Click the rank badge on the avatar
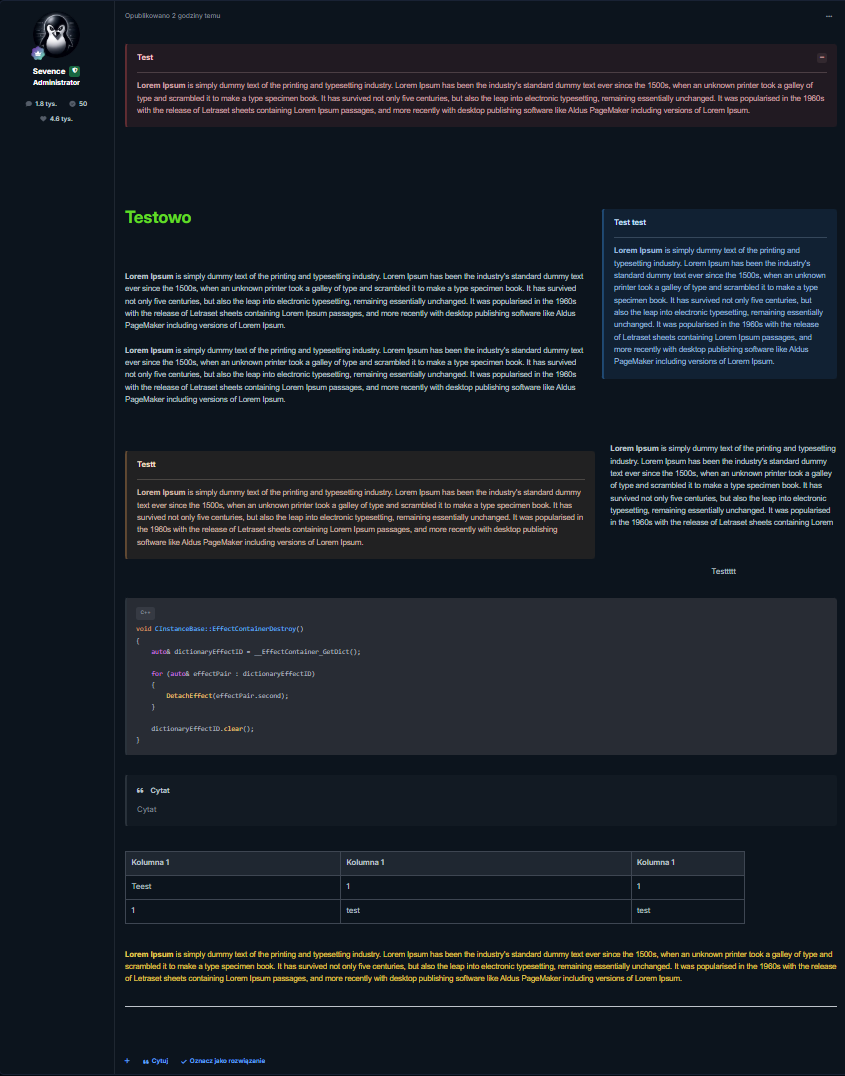The width and height of the screenshot is (845, 1076). (x=38, y=54)
